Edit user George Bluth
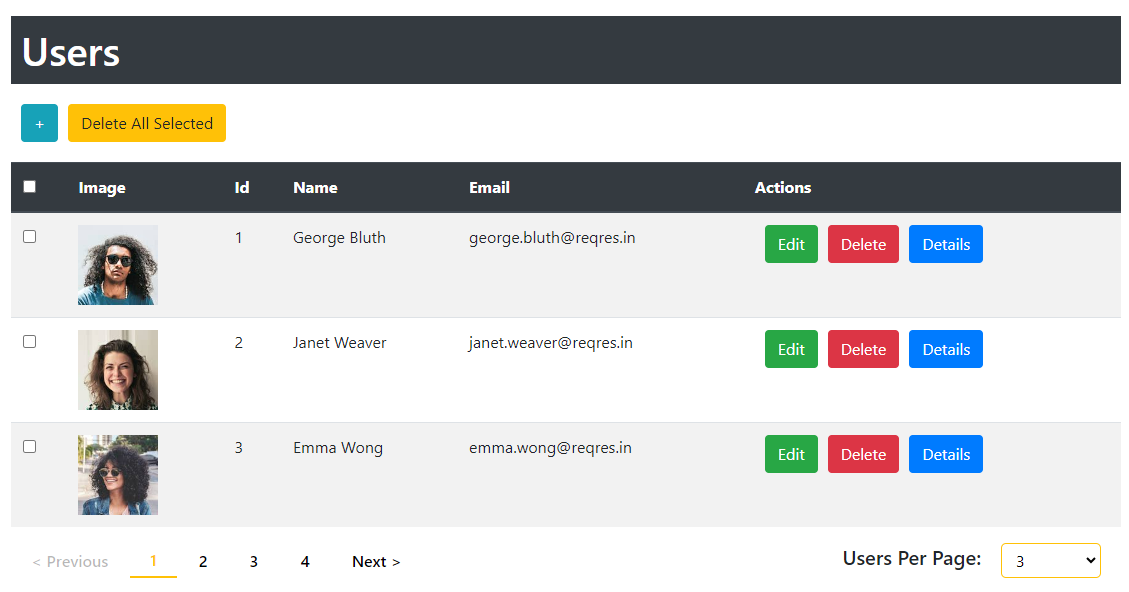 click(x=791, y=244)
